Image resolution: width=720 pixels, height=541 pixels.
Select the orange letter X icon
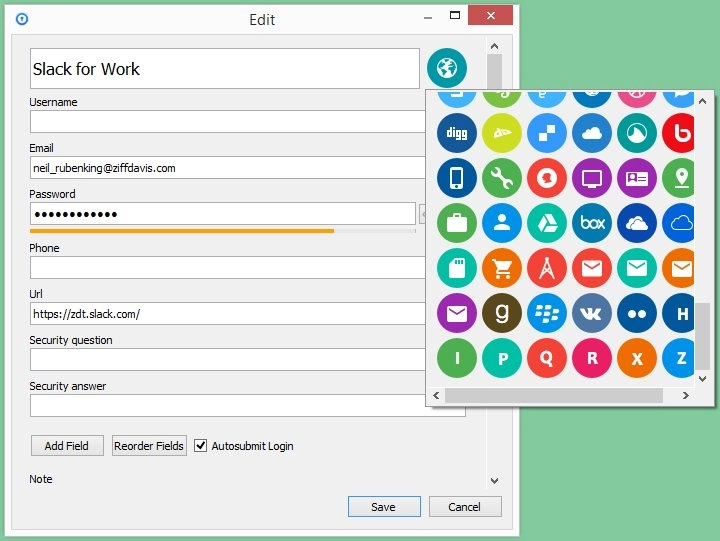pos(637,358)
